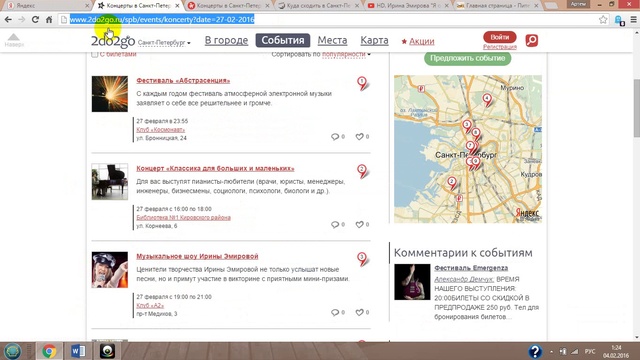Open Клуб «Космонавт» venue link
Screen dimensions: 640x360
160,129
